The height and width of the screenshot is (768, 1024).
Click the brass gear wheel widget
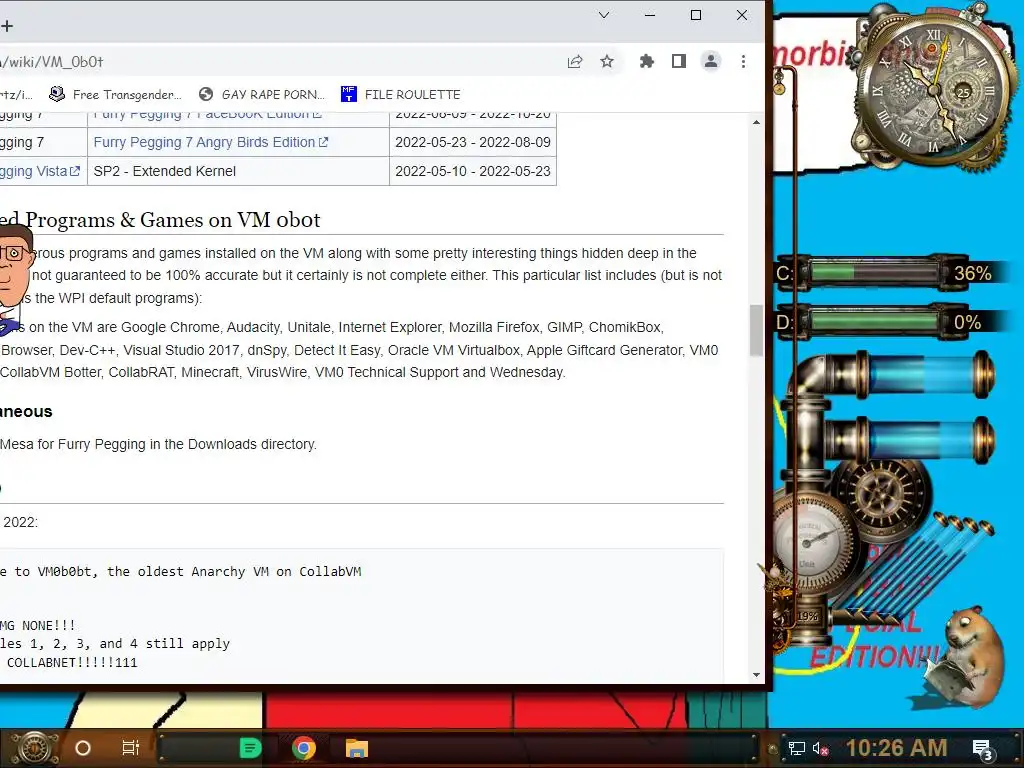point(882,493)
